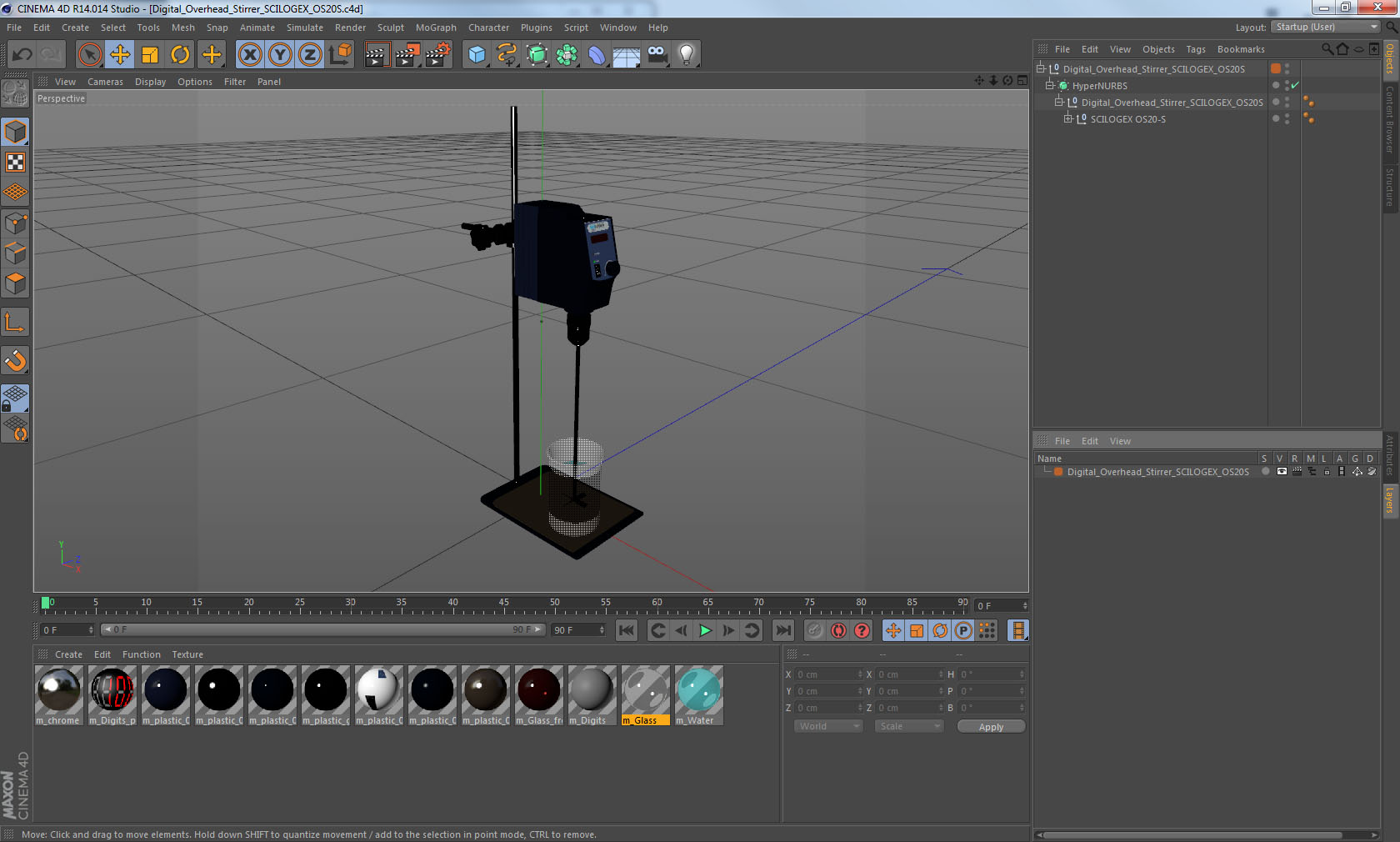This screenshot has height=842, width=1400.
Task: Add a camera object
Action: (x=657, y=55)
